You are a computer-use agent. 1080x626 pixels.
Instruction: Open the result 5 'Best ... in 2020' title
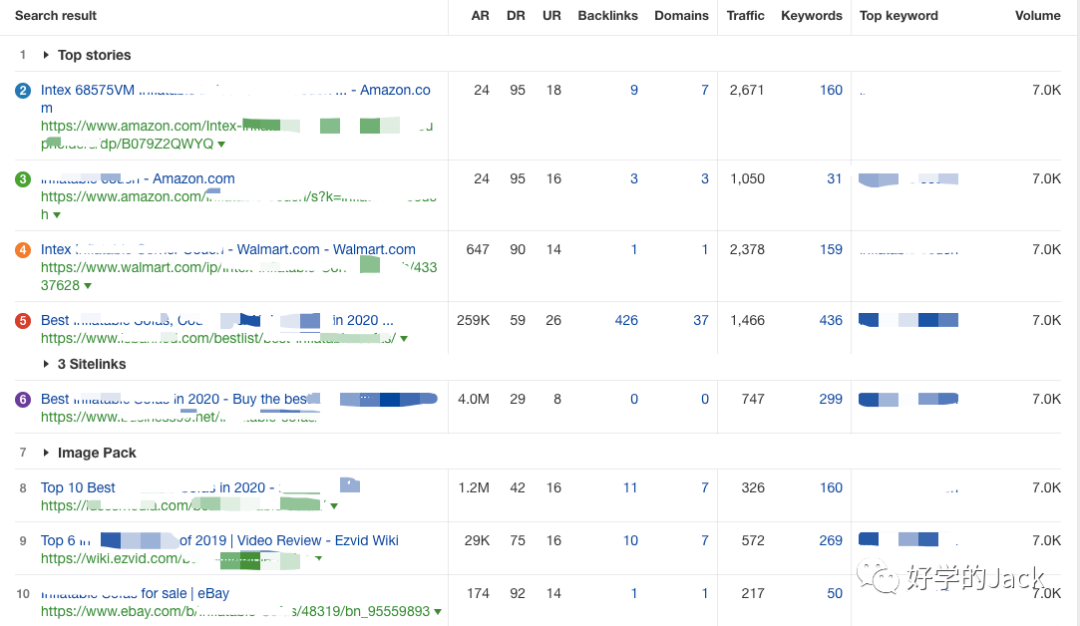pyautogui.click(x=217, y=321)
